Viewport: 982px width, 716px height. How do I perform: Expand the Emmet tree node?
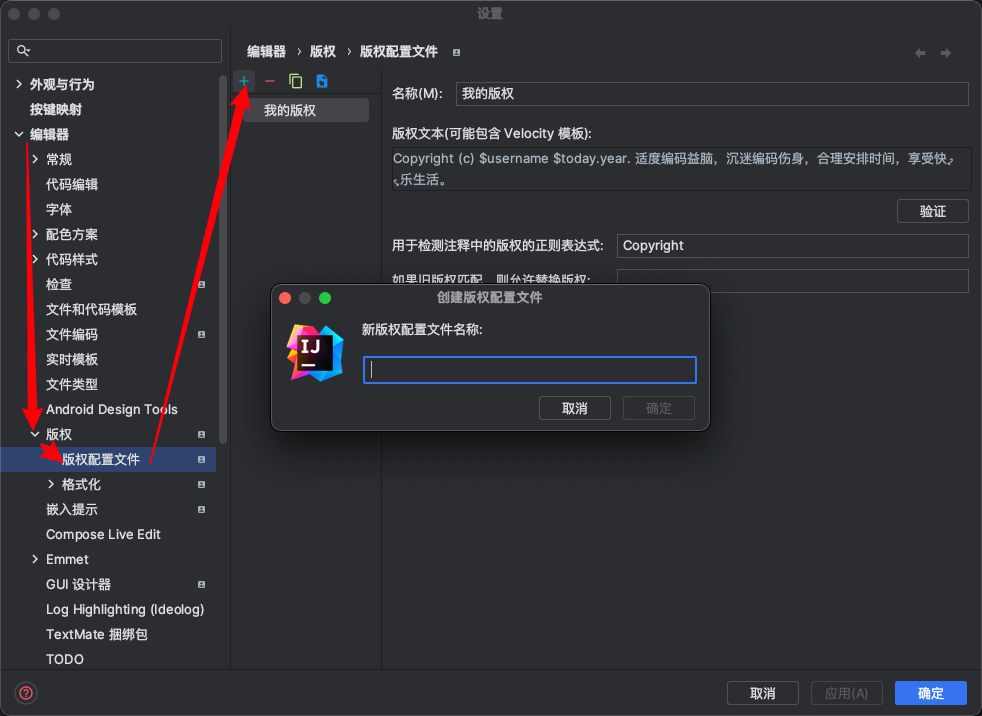[x=35, y=560]
